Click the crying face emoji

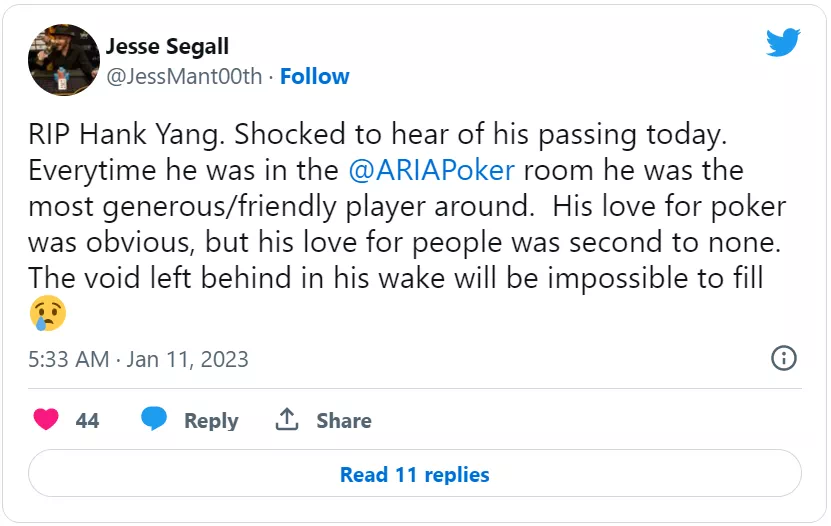47,313
